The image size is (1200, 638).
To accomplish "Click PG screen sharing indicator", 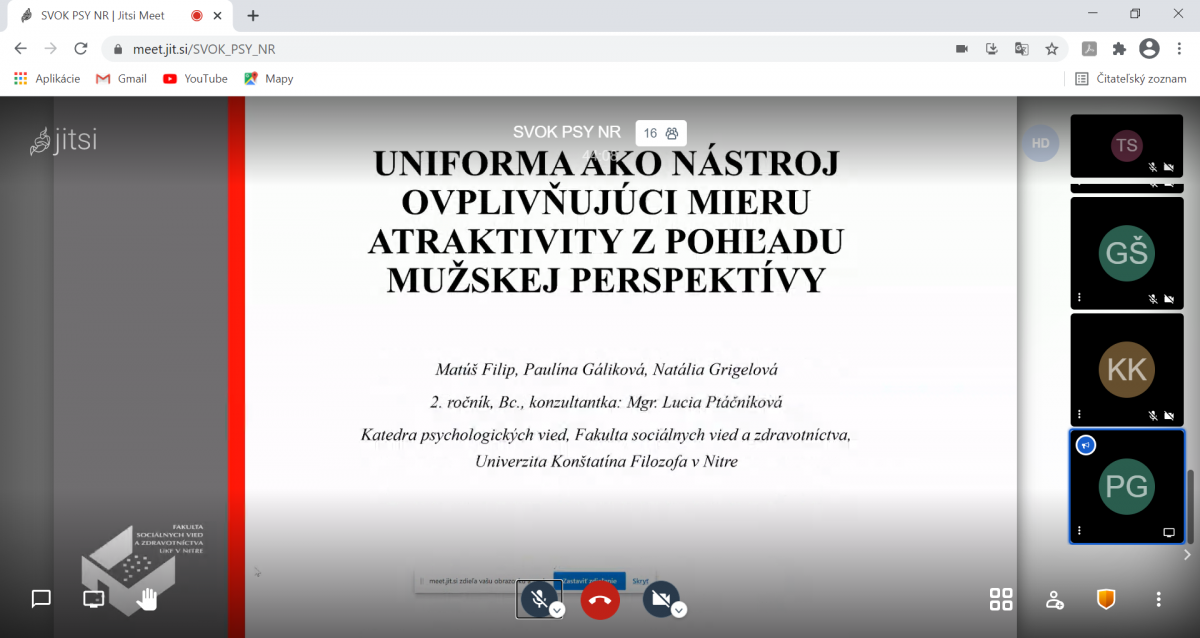I will coord(1168,532).
